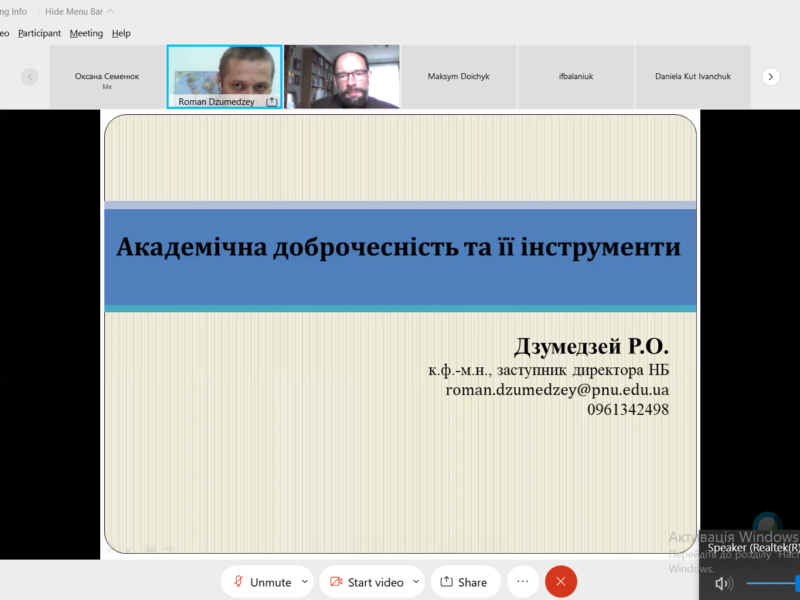Open the Help menu
Screen dimensions: 800x600
pos(121,33)
